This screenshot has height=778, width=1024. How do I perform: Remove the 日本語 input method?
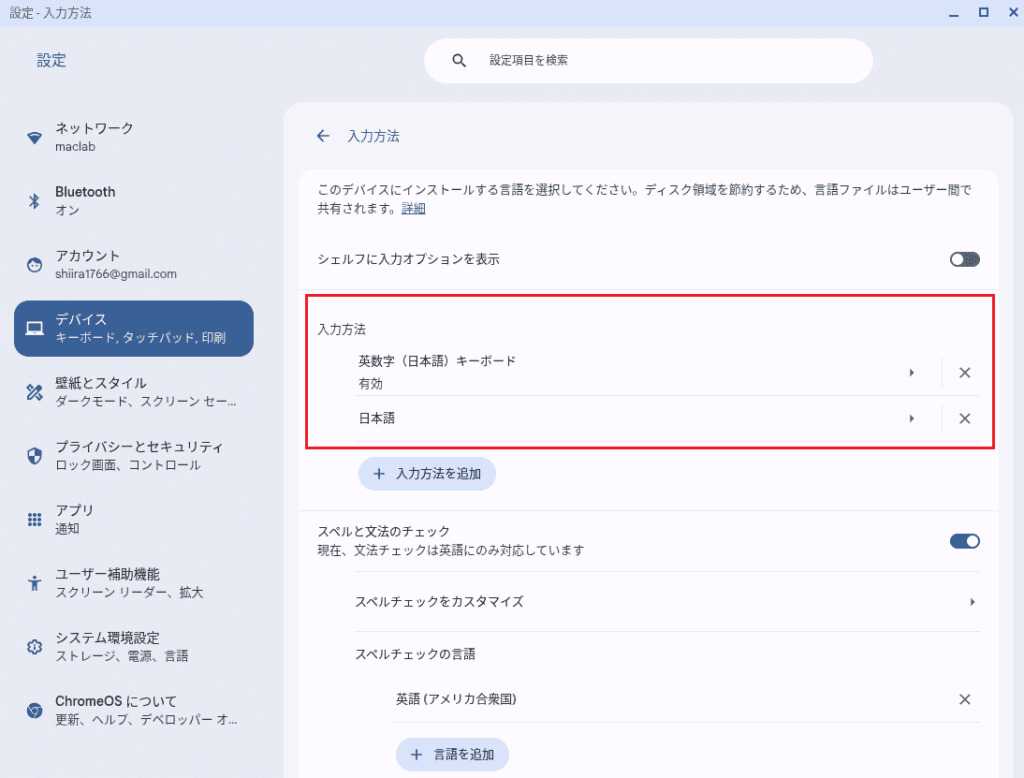coord(965,418)
